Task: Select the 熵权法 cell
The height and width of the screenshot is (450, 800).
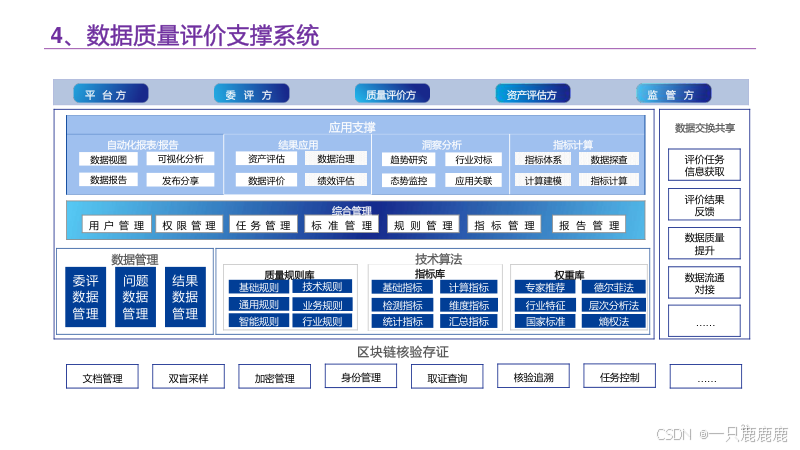Action: pyautogui.click(x=613, y=321)
